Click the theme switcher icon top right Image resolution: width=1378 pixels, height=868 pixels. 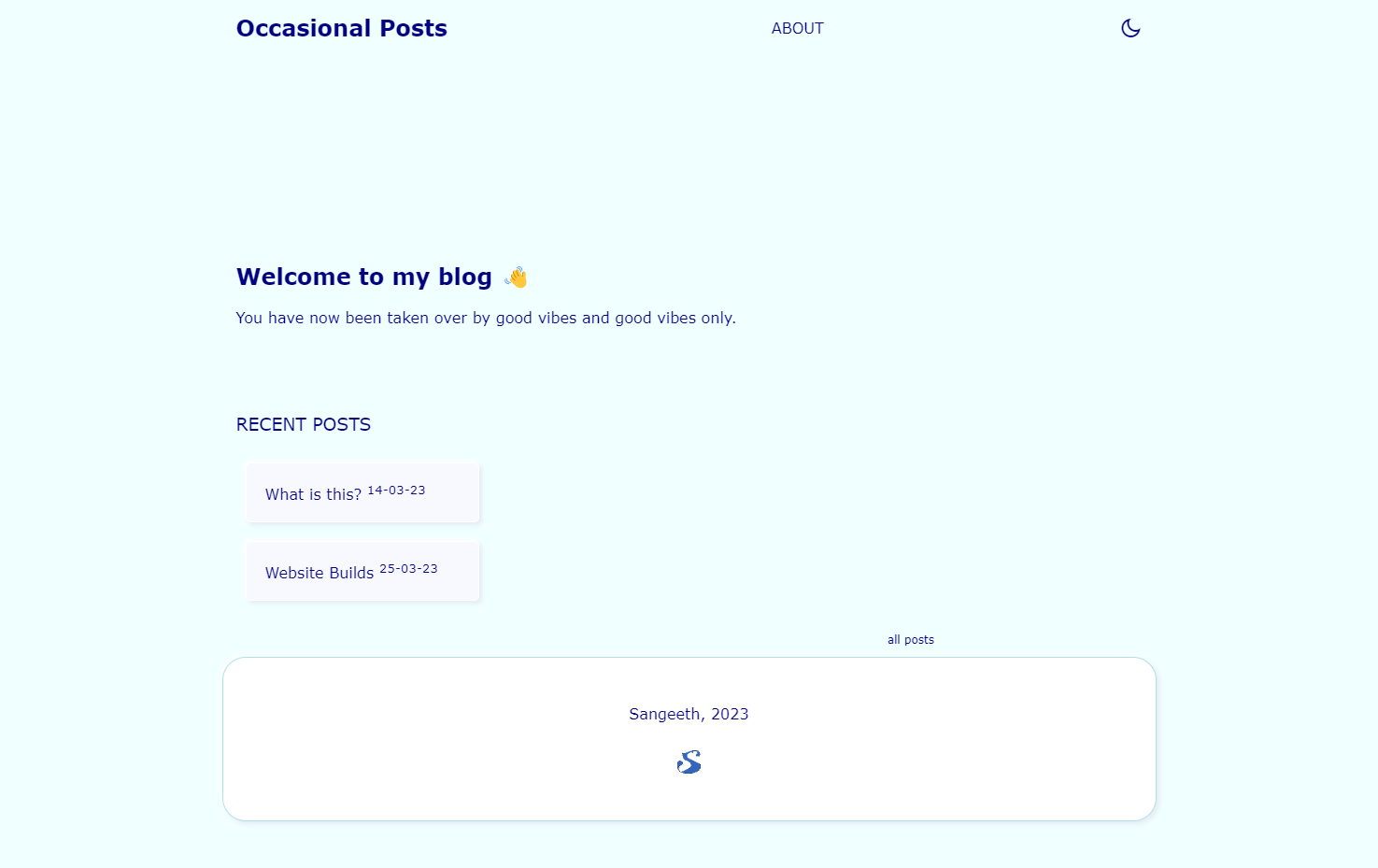(1129, 28)
